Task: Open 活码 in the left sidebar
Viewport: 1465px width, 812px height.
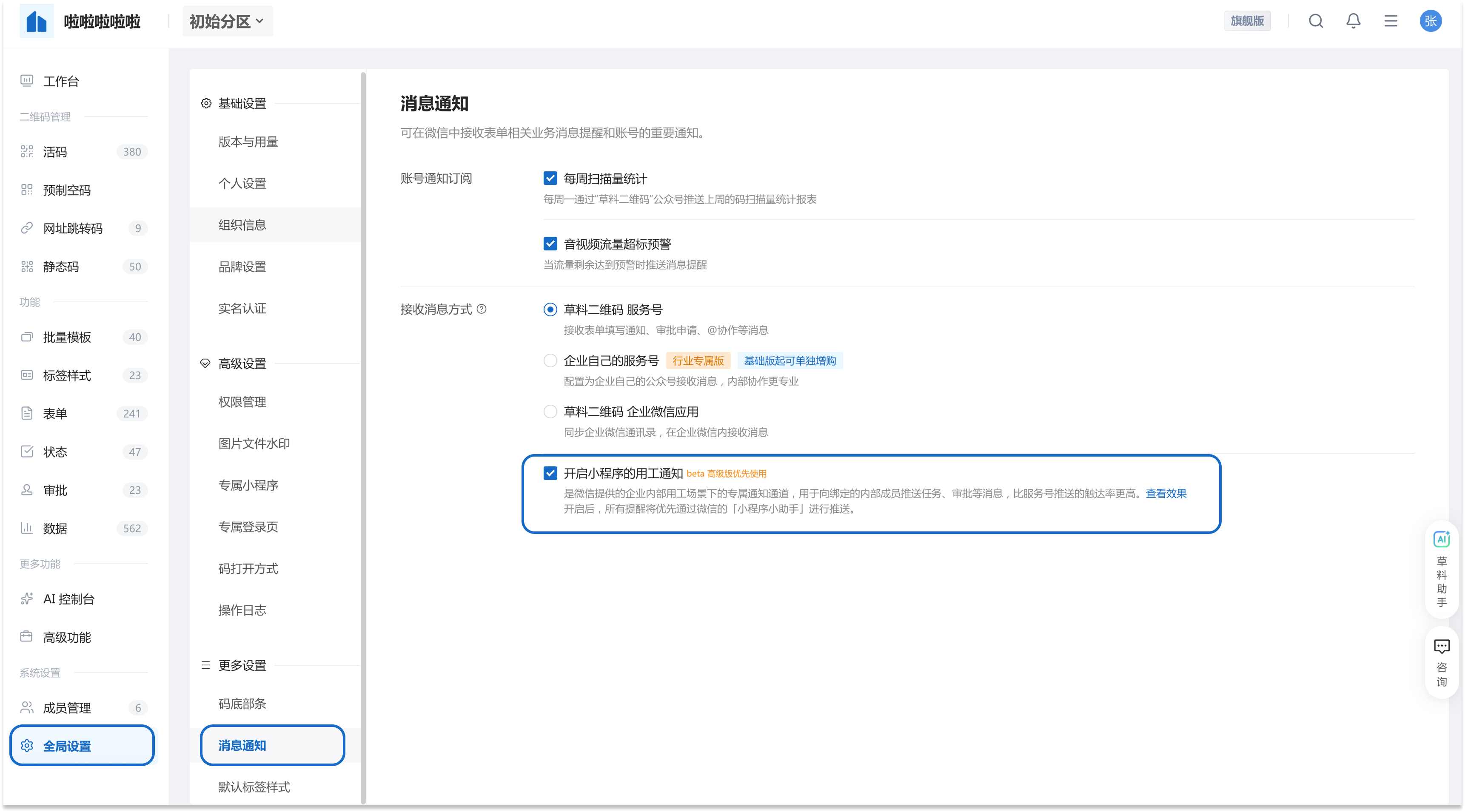Action: 55,152
